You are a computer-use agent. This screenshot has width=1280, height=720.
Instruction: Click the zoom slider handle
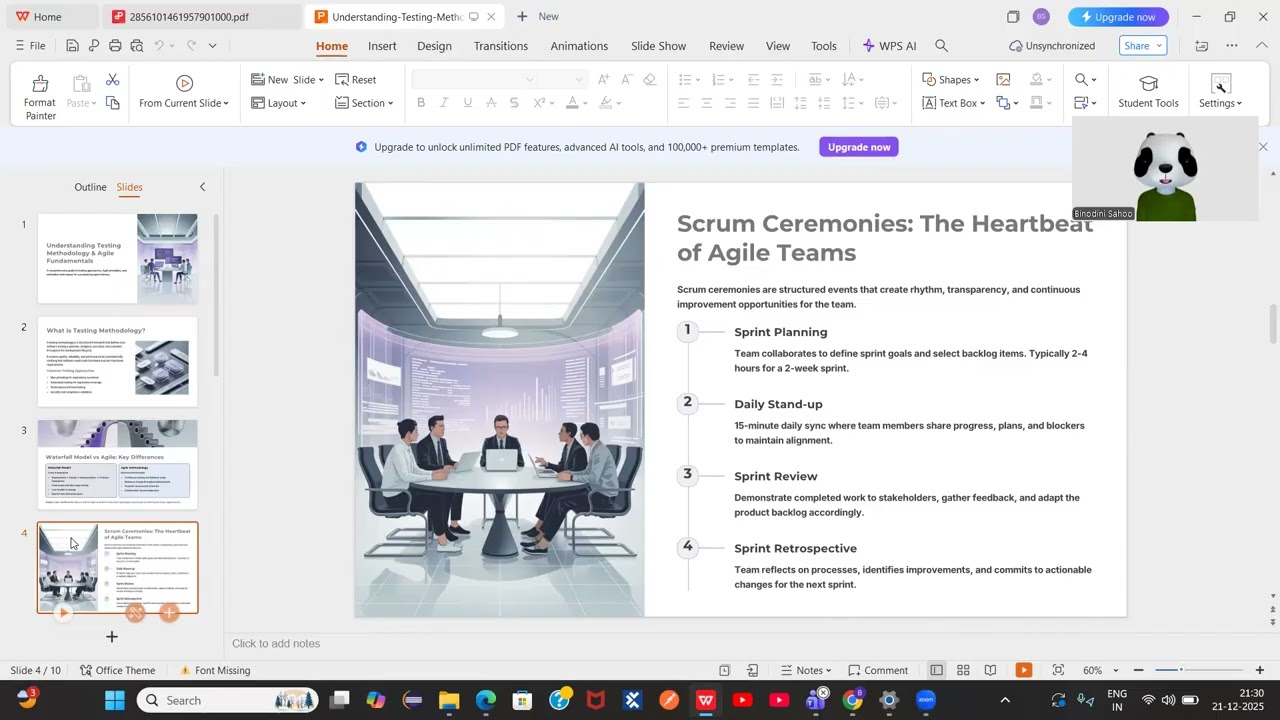point(1181,670)
